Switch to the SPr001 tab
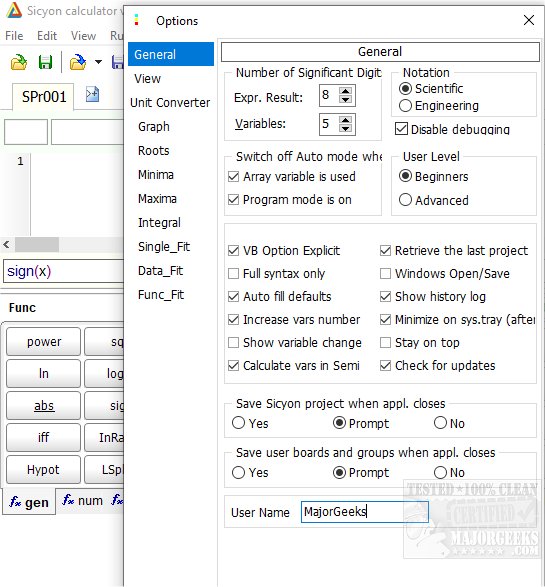 pos(43,97)
